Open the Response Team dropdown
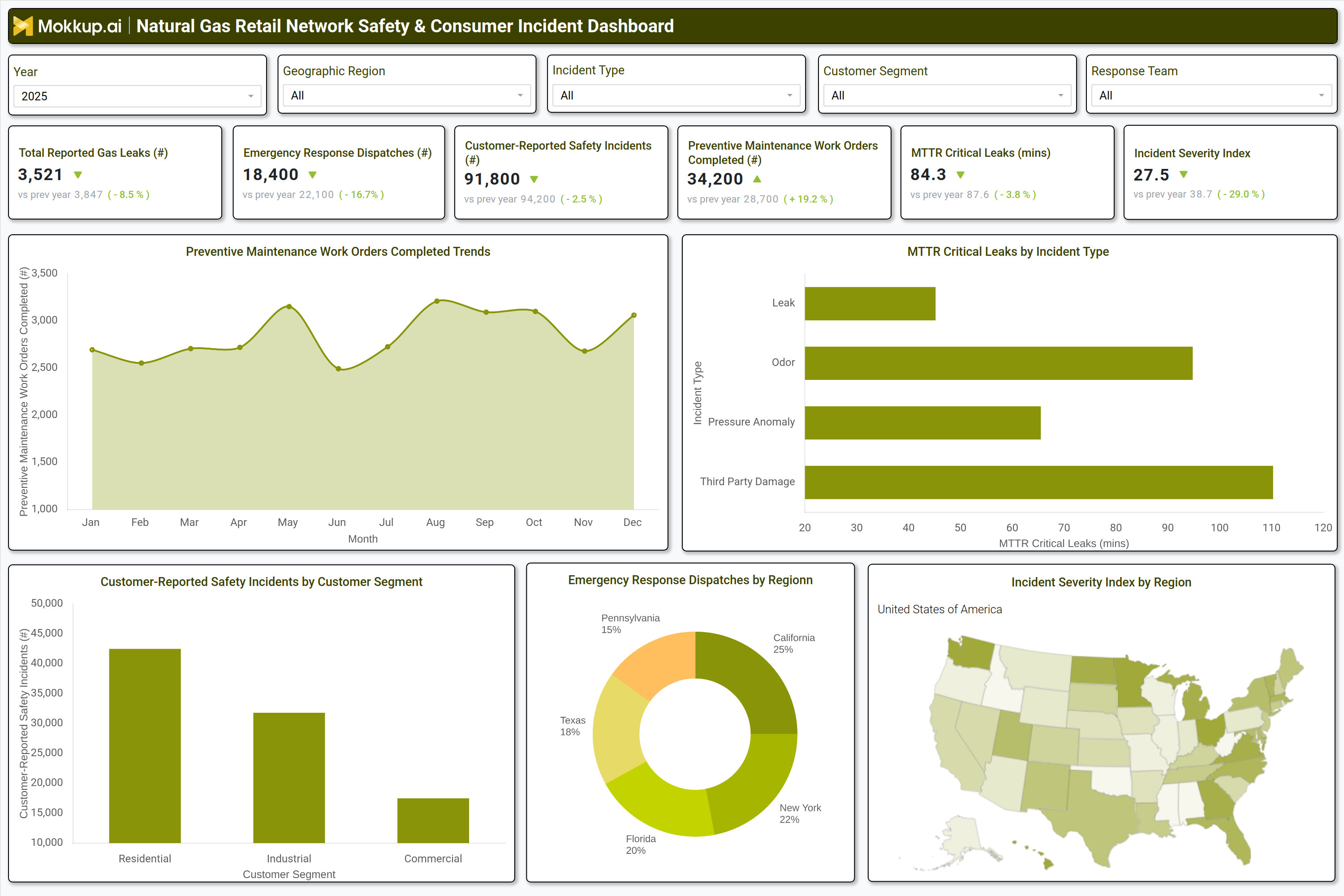Screen dimensions: 1344x896 tap(1211, 95)
